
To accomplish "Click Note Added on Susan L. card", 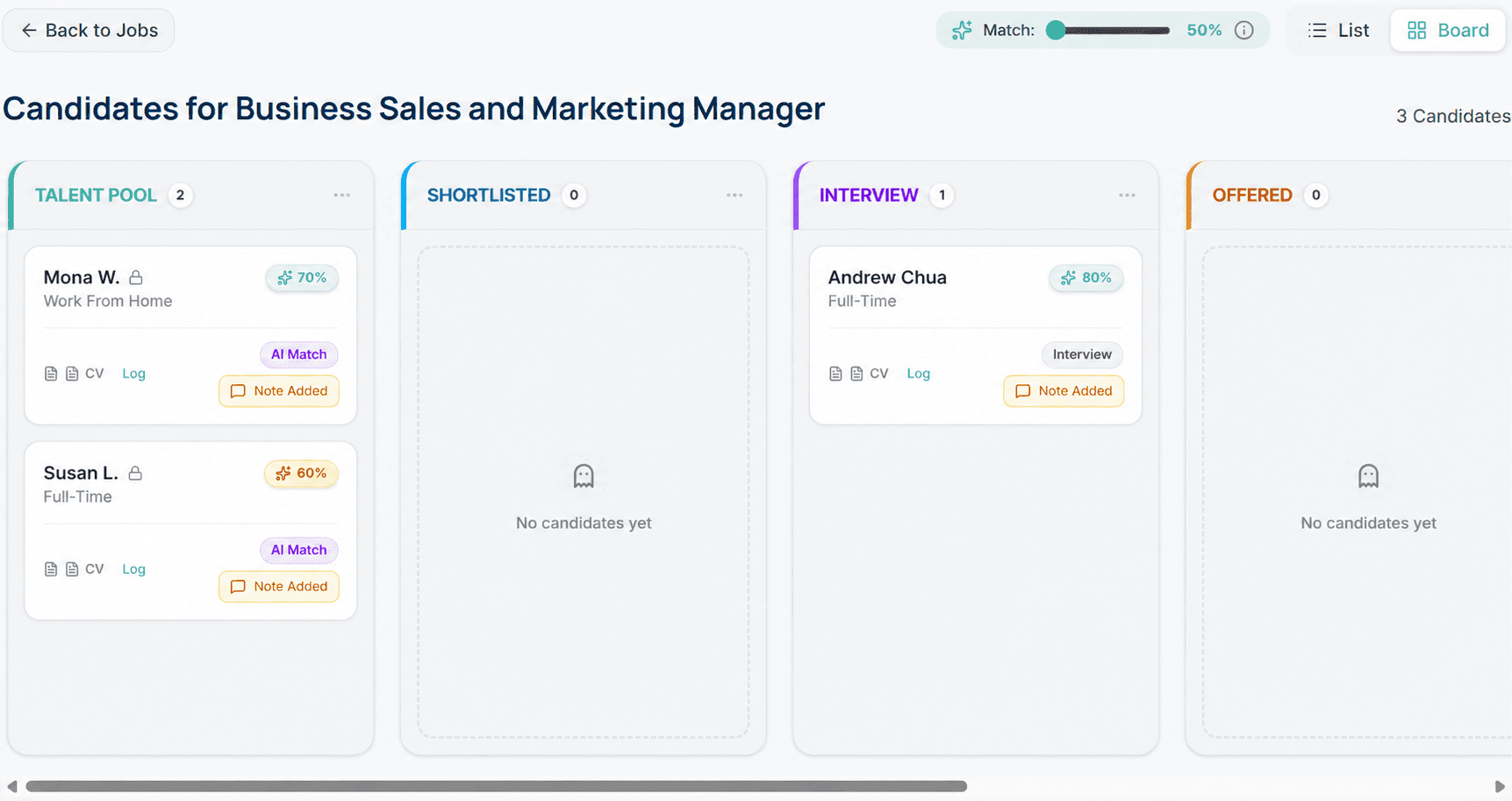I will coord(279,587).
